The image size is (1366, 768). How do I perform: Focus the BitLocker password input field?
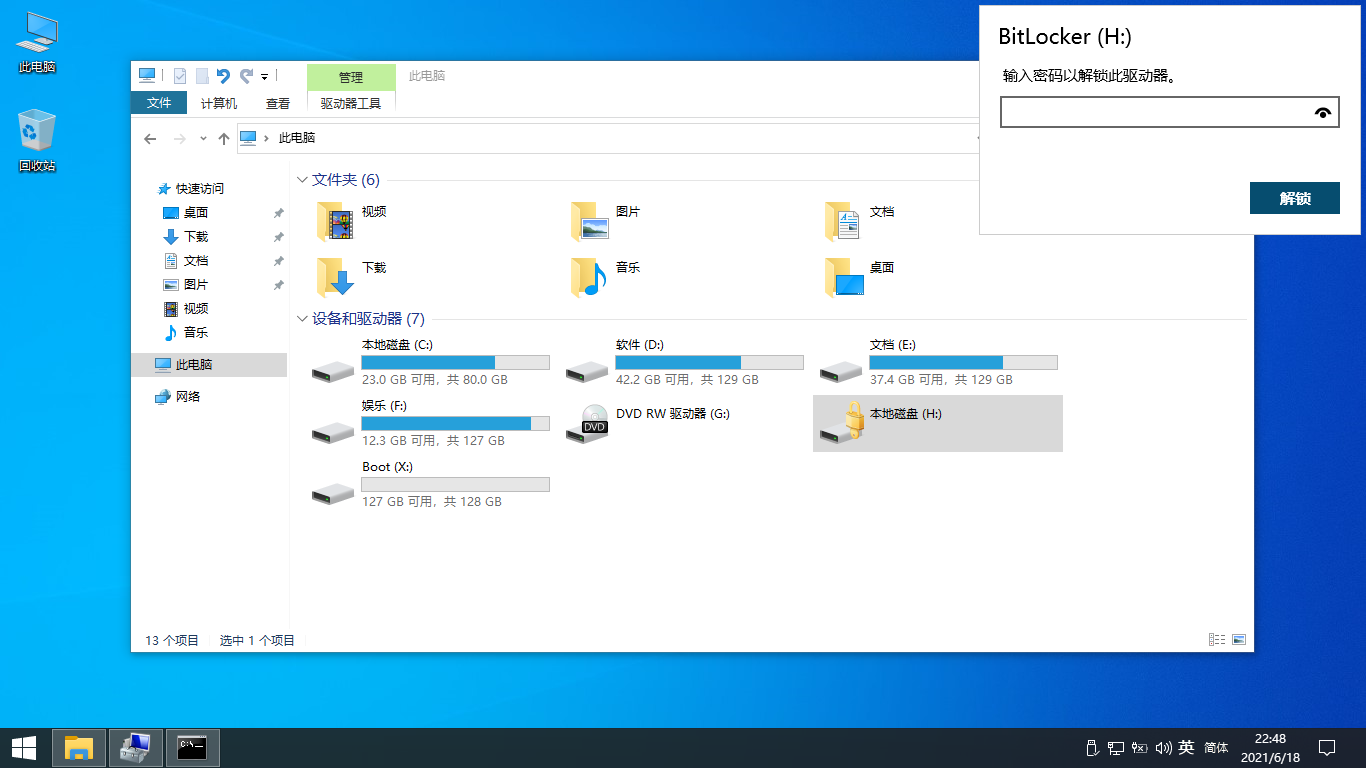coord(1169,113)
